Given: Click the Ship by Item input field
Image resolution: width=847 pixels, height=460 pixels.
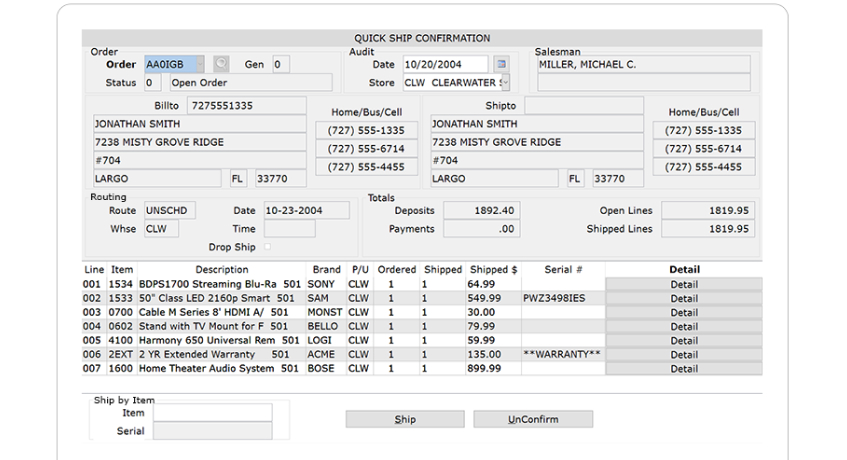Looking at the screenshot, I should tap(212, 413).
